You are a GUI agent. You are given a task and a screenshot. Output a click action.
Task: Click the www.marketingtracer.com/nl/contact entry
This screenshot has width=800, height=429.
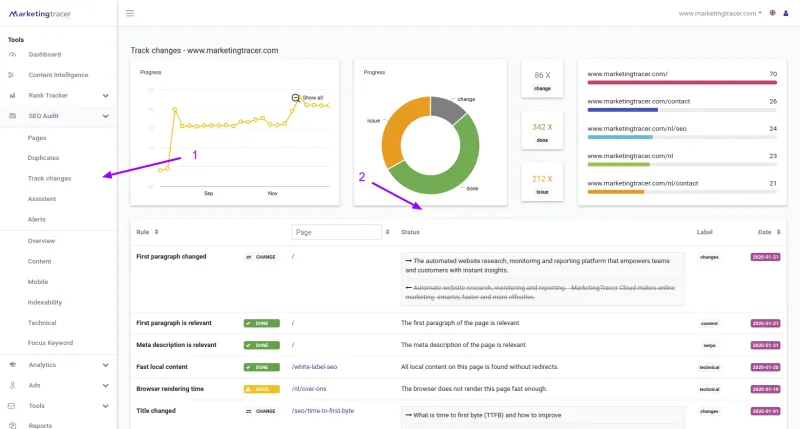(x=682, y=187)
